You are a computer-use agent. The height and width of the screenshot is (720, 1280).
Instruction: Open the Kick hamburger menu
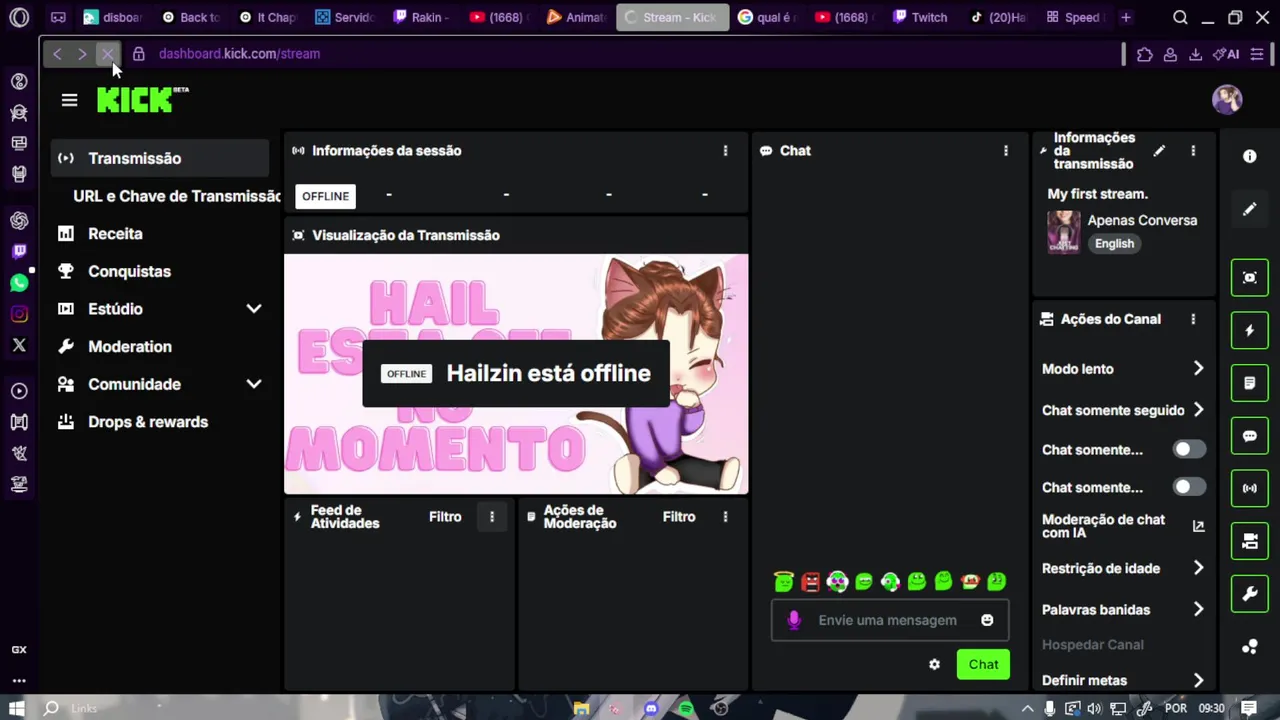tap(69, 100)
